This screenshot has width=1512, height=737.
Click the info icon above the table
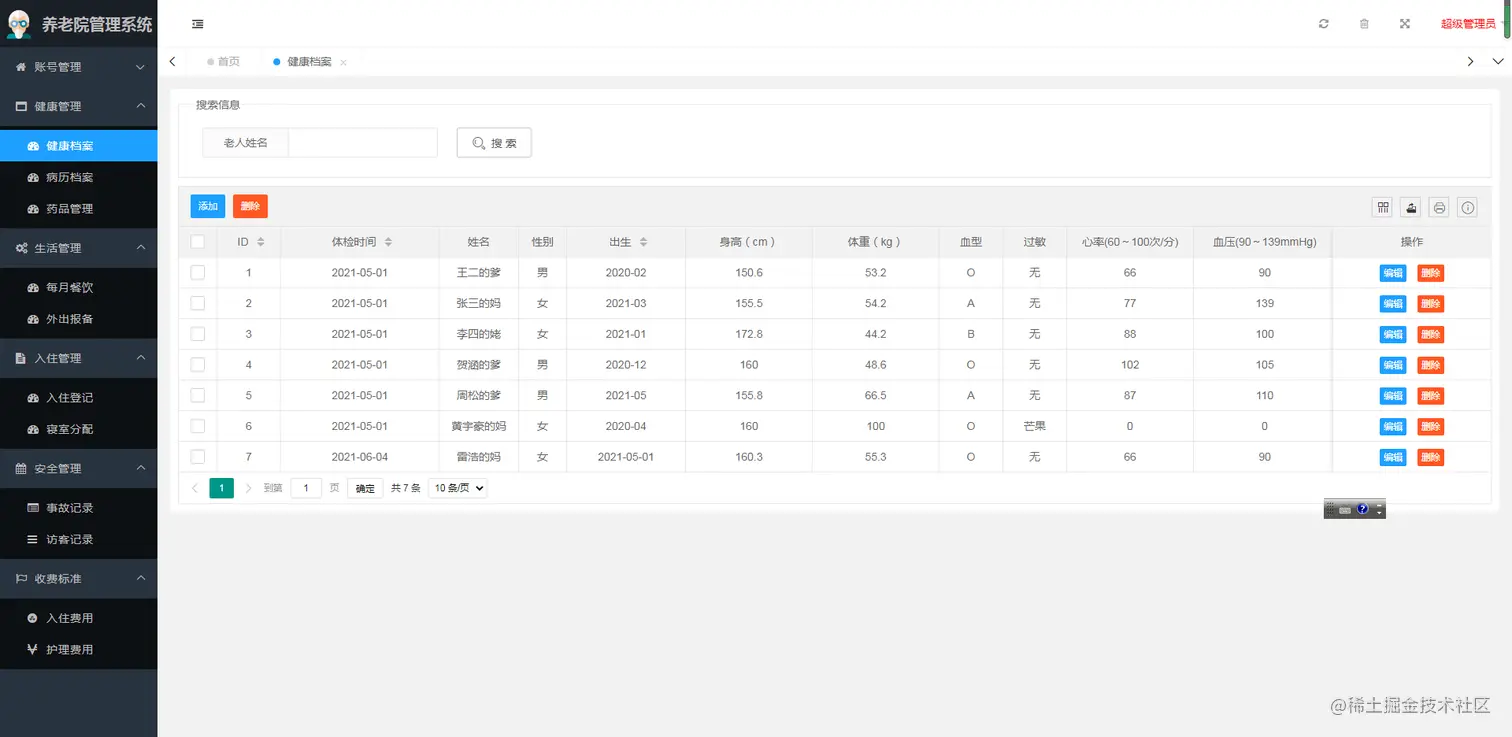click(x=1468, y=207)
